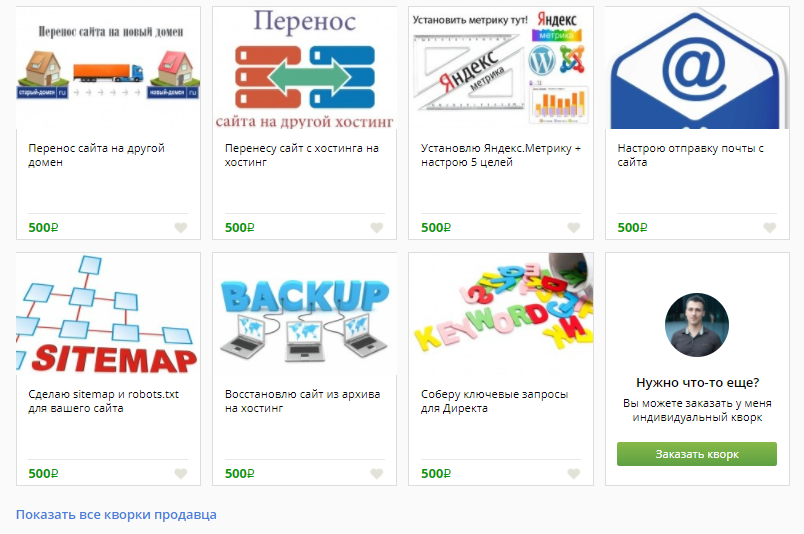Toggle heart on hosting transfer kwork
The image size is (804, 534).
[377, 228]
